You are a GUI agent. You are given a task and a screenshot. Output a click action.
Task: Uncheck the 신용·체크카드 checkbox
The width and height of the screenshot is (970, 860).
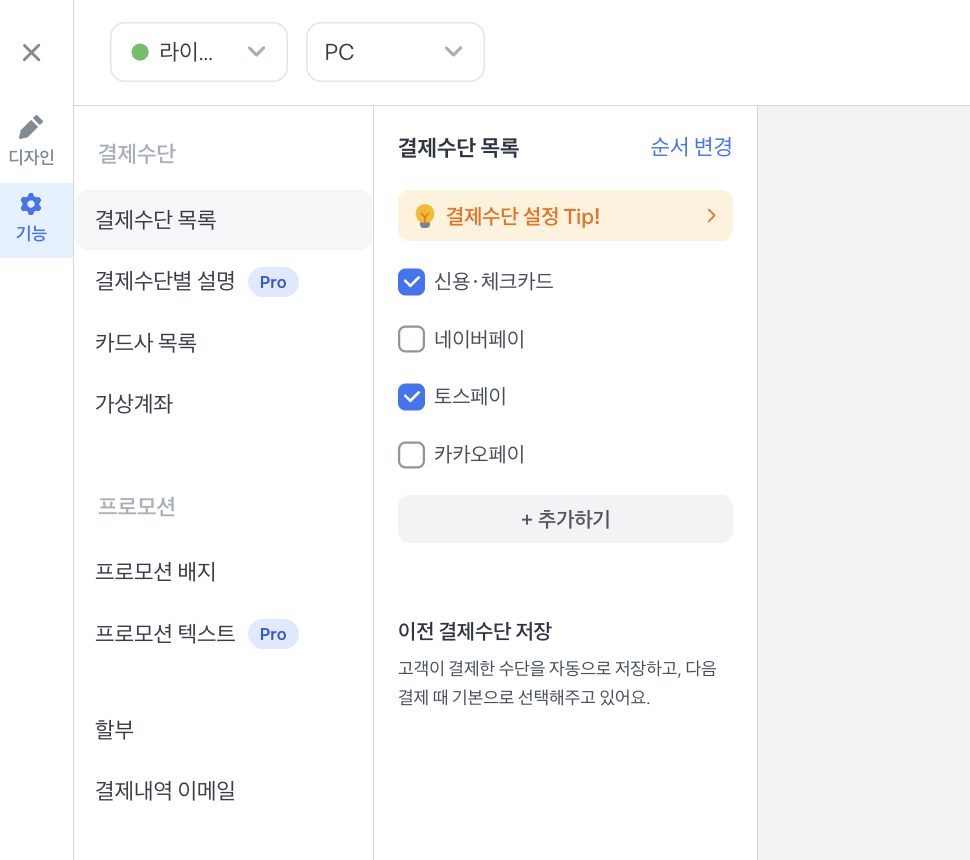(412, 282)
